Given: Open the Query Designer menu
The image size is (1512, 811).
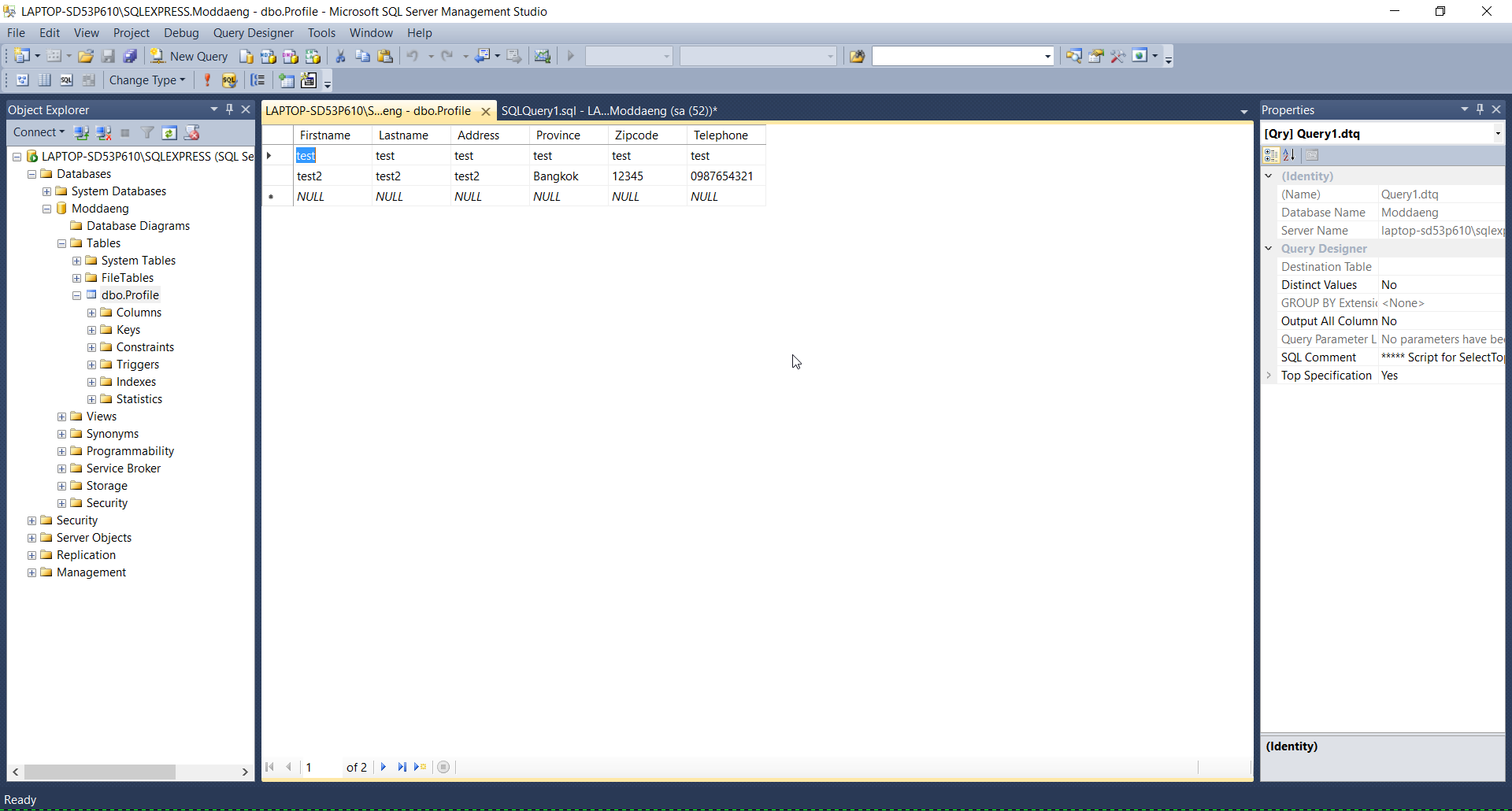Looking at the screenshot, I should [x=253, y=33].
